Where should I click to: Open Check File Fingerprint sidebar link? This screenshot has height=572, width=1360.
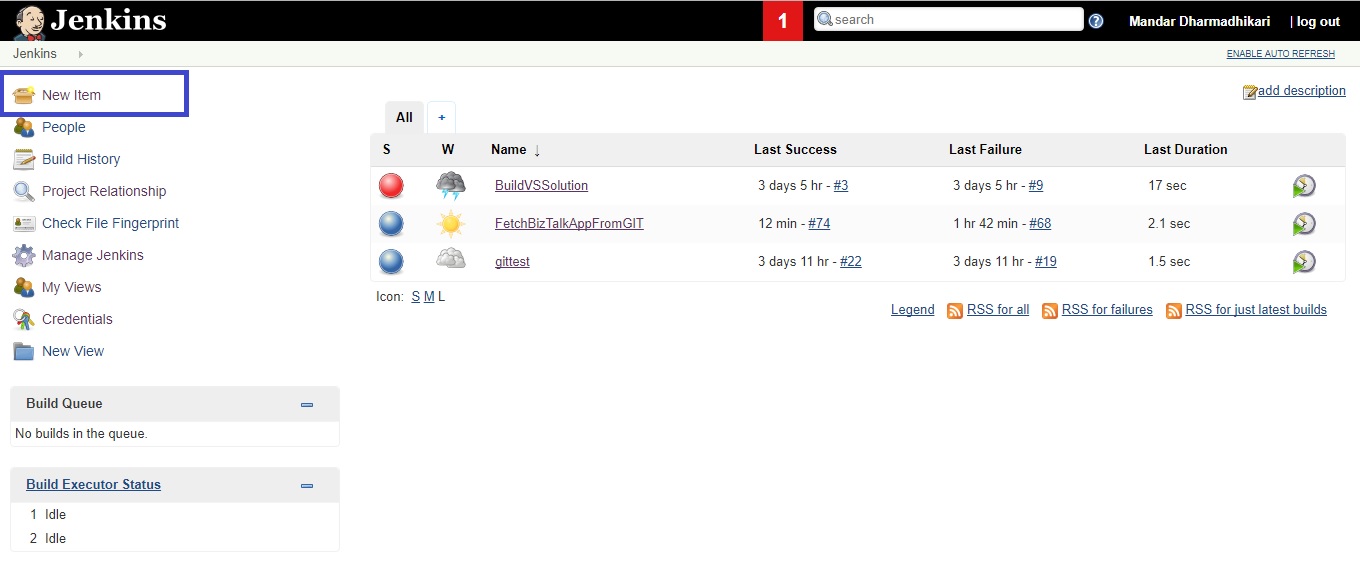110,223
